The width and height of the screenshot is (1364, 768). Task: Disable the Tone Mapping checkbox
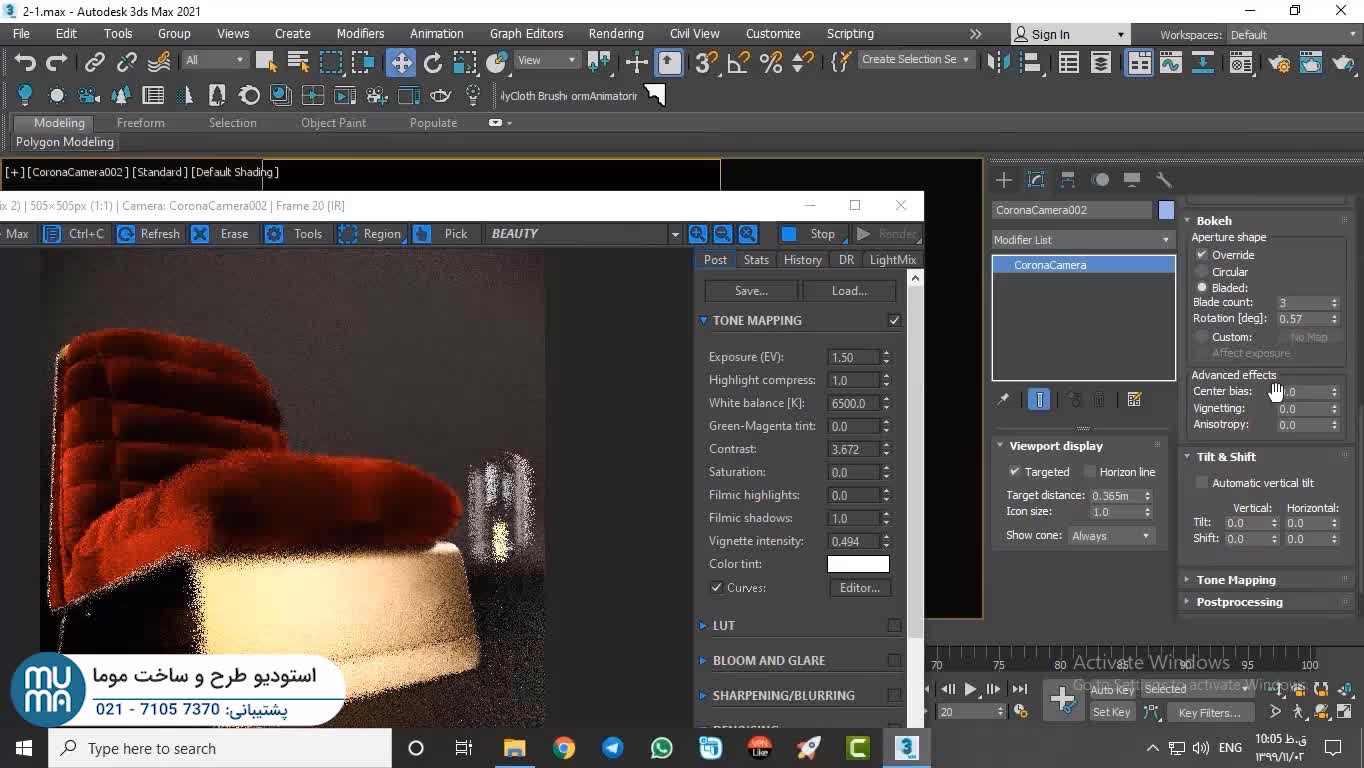[x=894, y=321]
